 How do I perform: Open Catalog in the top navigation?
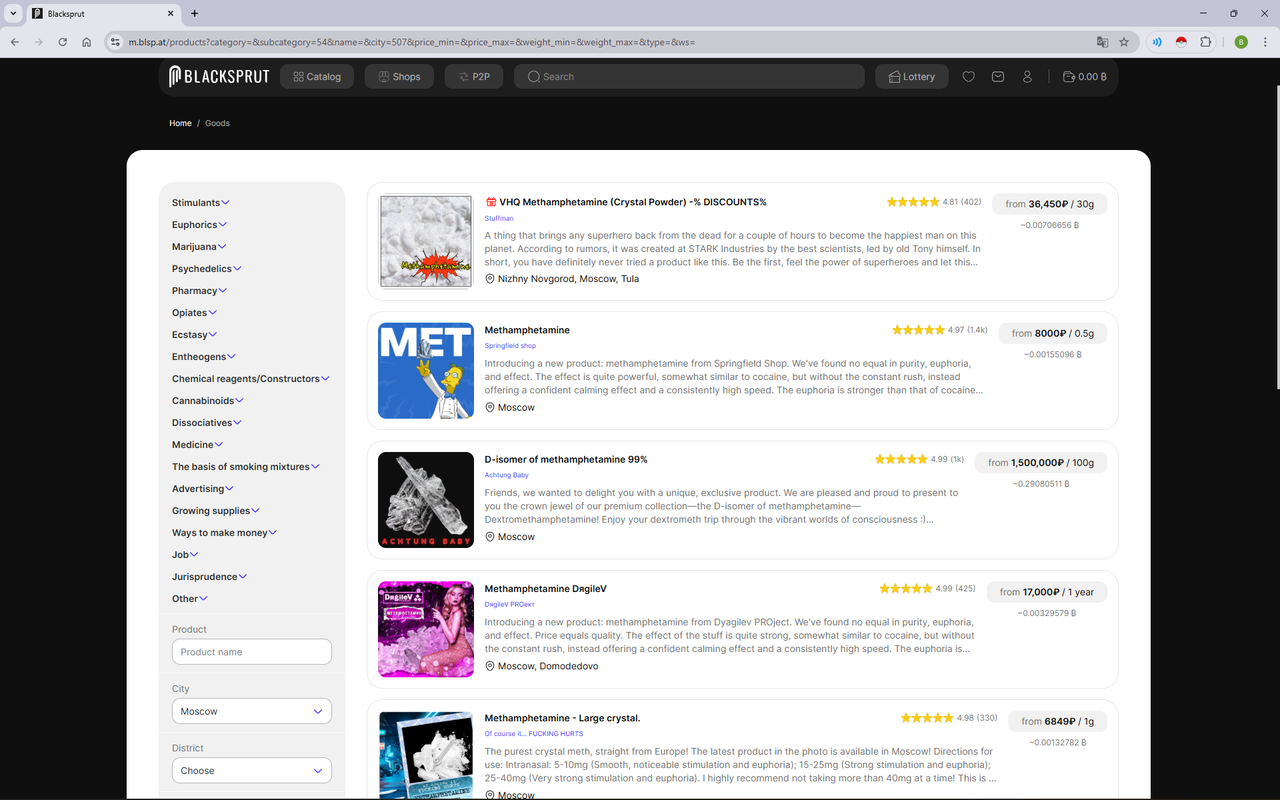317,76
